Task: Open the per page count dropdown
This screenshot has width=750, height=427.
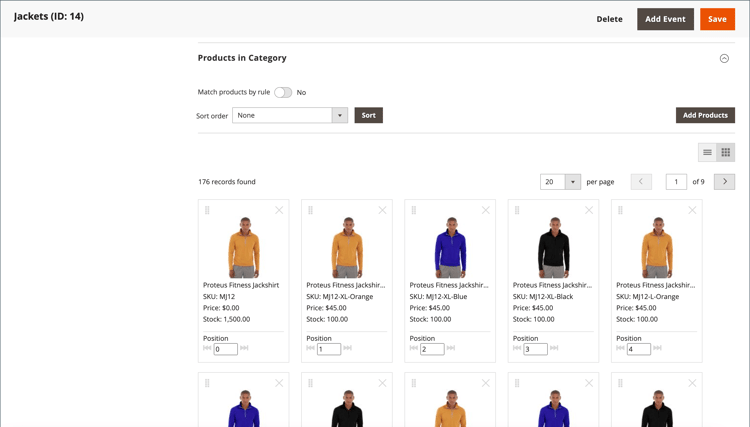Action: click(561, 182)
